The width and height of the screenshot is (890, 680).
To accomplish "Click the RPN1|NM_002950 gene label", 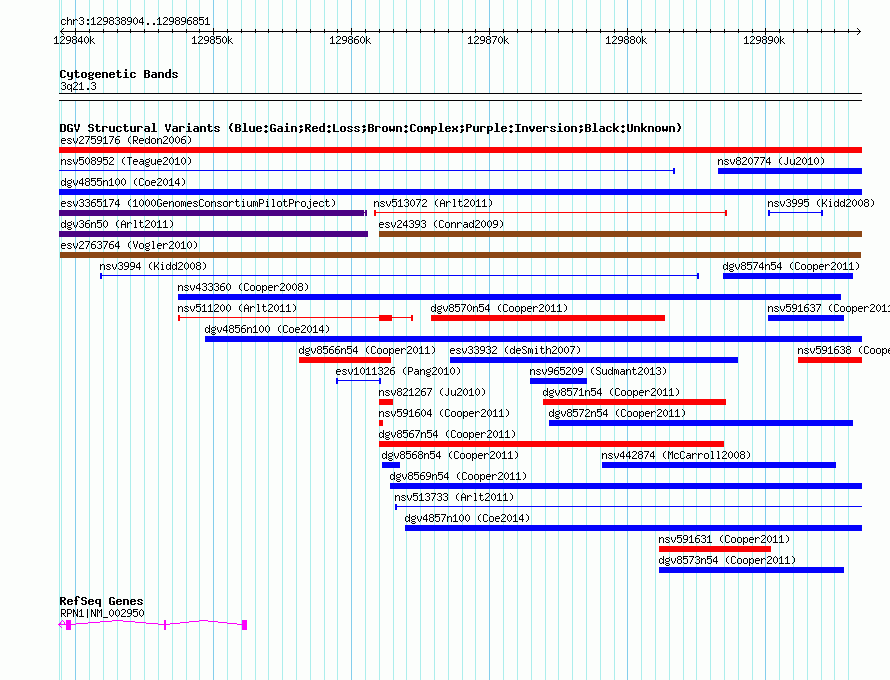I will (102, 613).
